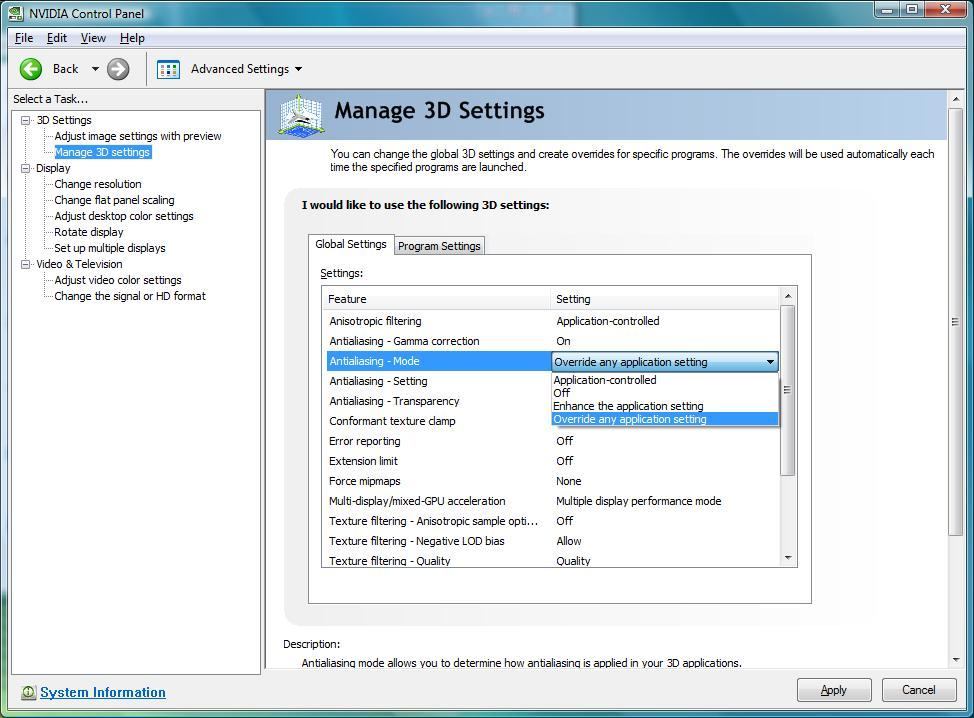Viewport: 974px width, 718px height.
Task: Collapse the Display tree node
Action: click(25, 168)
